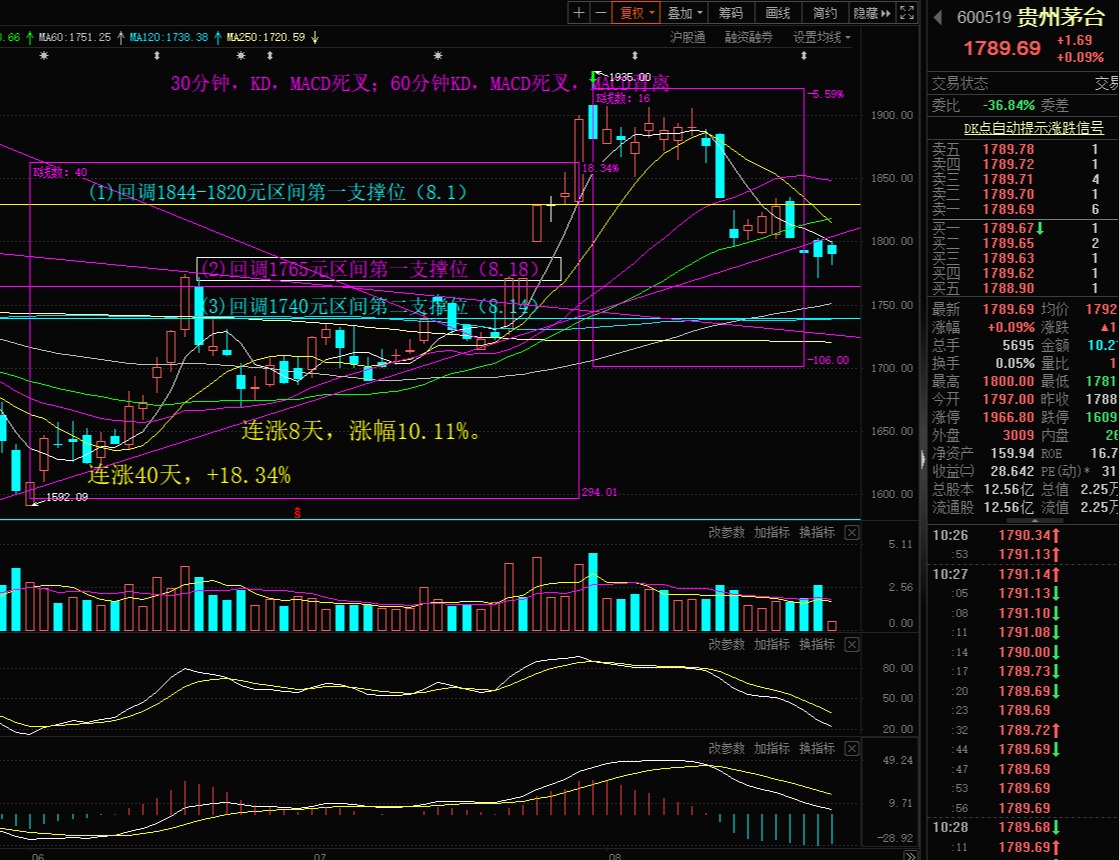Viewport: 1119px width, 860px height.
Task: Click the 1592.09 low price marker
Action: pyautogui.click(x=67, y=497)
